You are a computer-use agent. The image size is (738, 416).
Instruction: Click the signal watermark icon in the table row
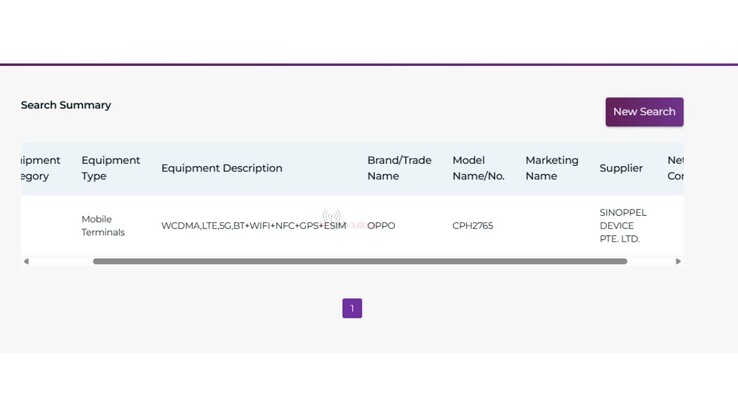tap(332, 216)
